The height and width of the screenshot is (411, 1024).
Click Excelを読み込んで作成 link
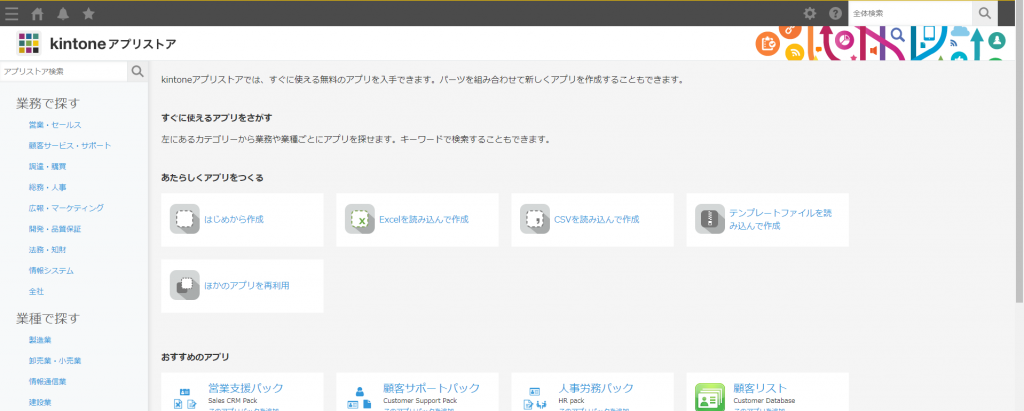424,220
